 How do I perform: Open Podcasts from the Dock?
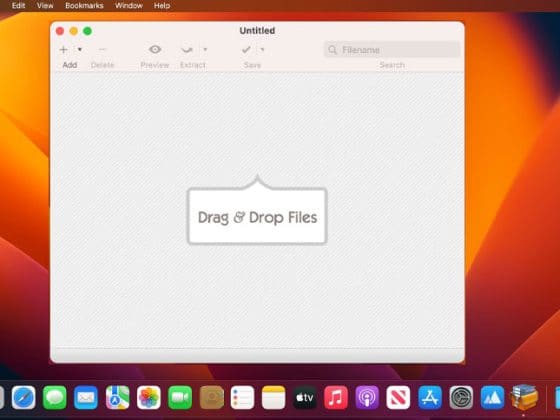367,398
